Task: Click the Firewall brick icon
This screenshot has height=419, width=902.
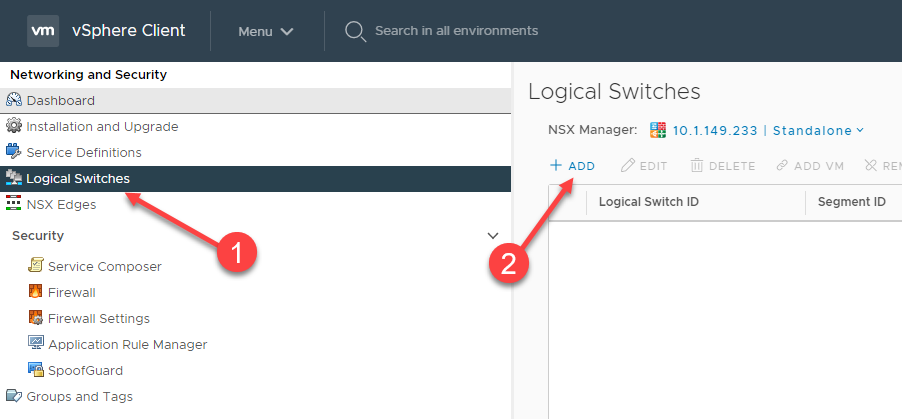Action: 36,292
